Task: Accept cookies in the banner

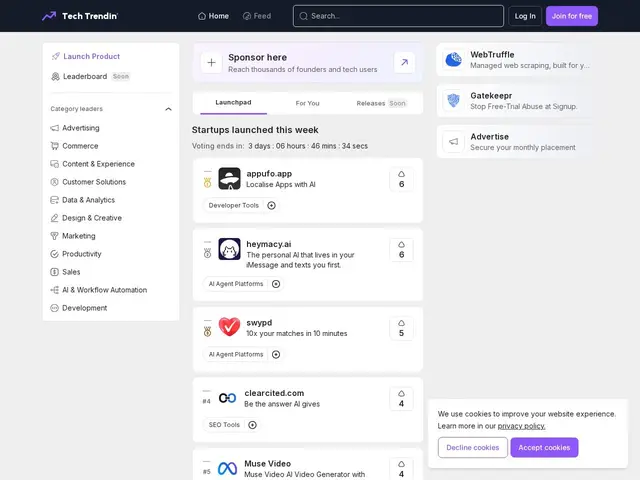Action: tap(544, 447)
